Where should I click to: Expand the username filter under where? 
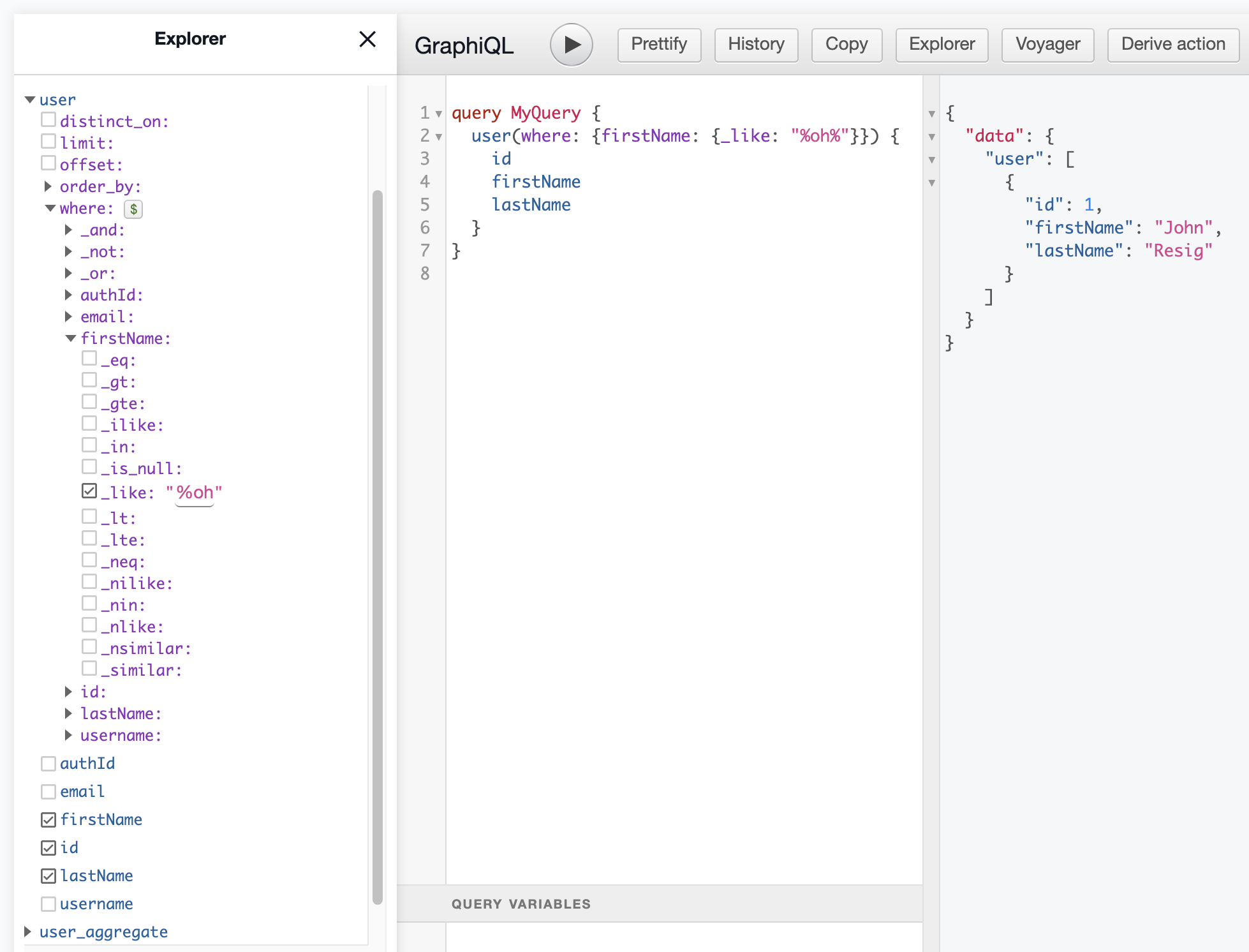pos(68,735)
